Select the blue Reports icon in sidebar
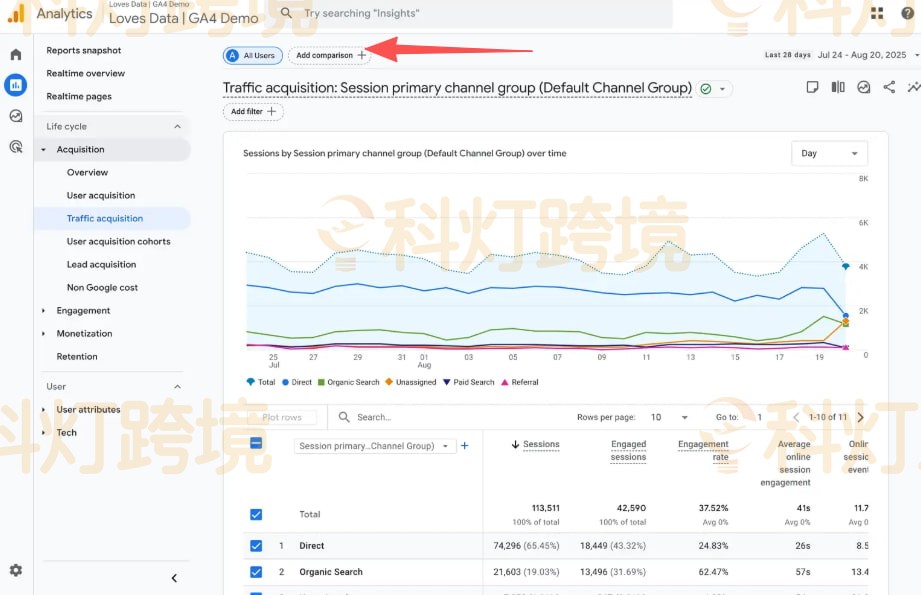Viewport: 921px width, 595px height. pos(15,84)
